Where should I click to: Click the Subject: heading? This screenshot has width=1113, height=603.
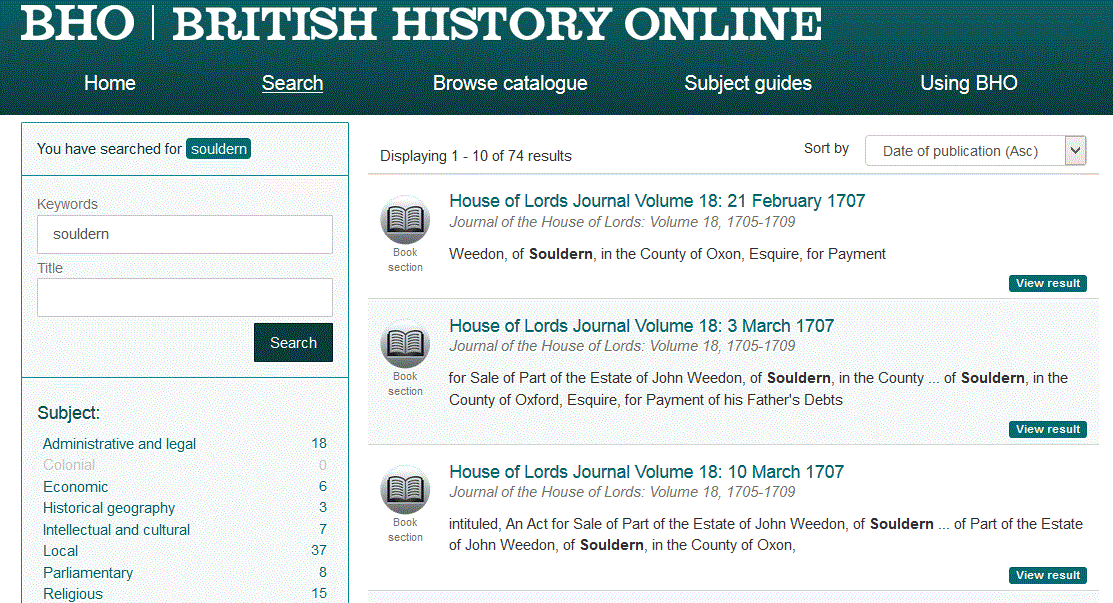click(68, 413)
